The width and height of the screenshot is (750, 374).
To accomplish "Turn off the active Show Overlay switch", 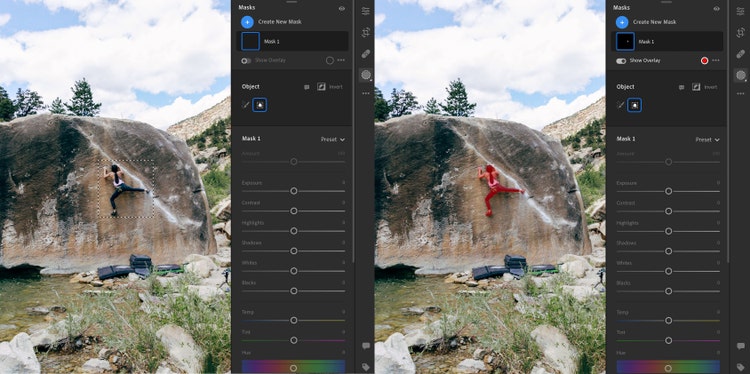I will point(621,61).
